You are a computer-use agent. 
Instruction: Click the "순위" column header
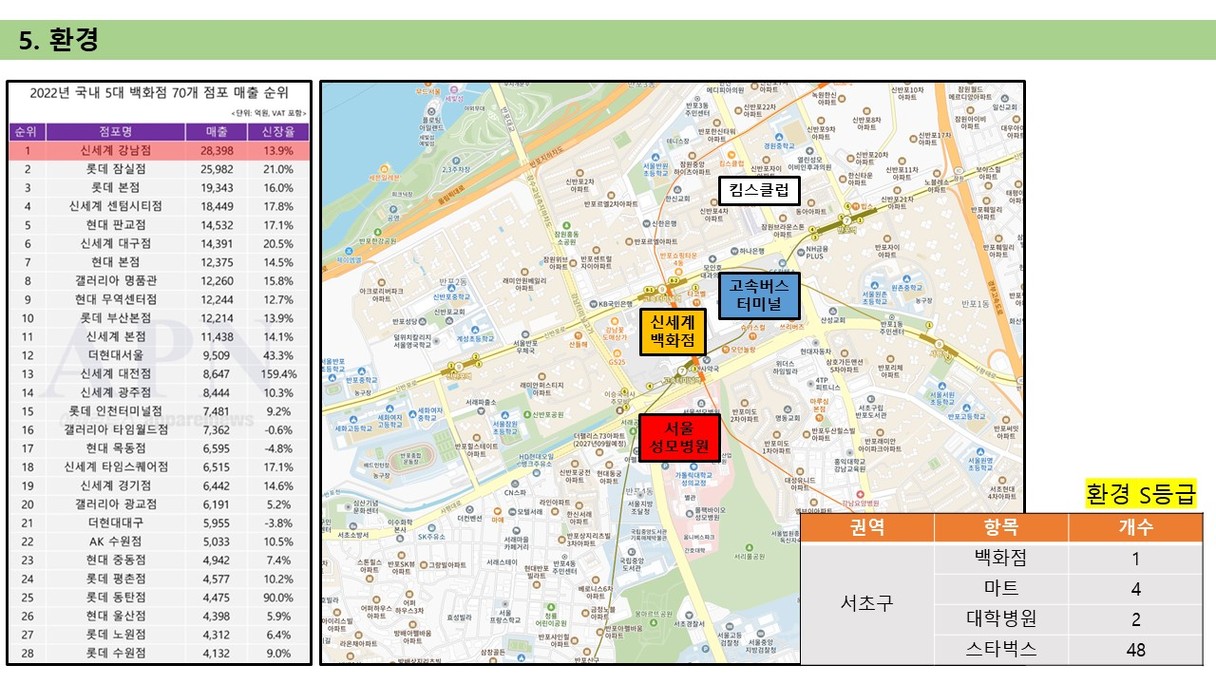coord(26,132)
